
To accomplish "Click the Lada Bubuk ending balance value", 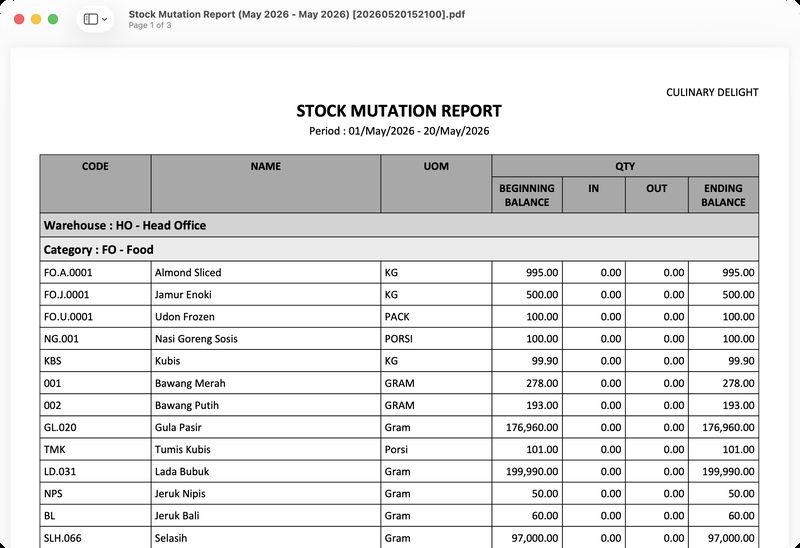I will click(728, 471).
